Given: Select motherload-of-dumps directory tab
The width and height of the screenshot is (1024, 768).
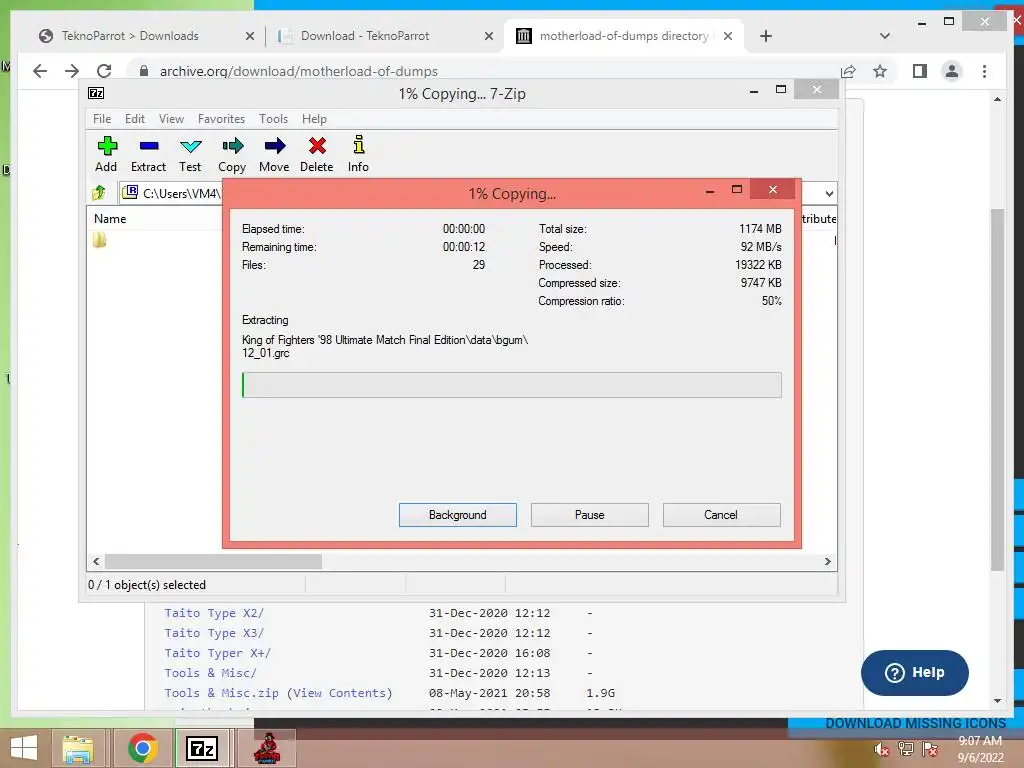Looking at the screenshot, I should coord(624,36).
